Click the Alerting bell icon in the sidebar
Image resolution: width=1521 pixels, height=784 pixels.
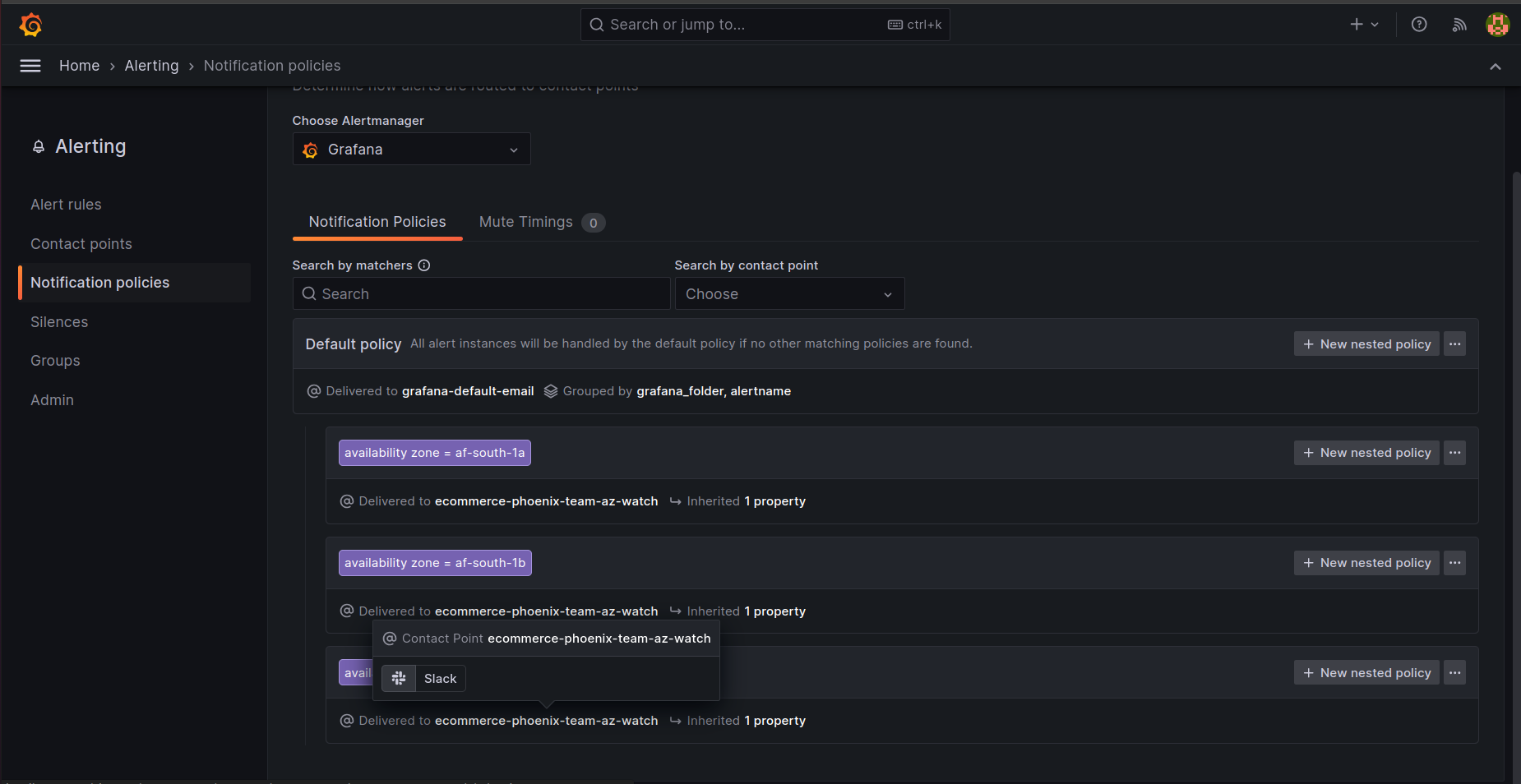(x=38, y=146)
